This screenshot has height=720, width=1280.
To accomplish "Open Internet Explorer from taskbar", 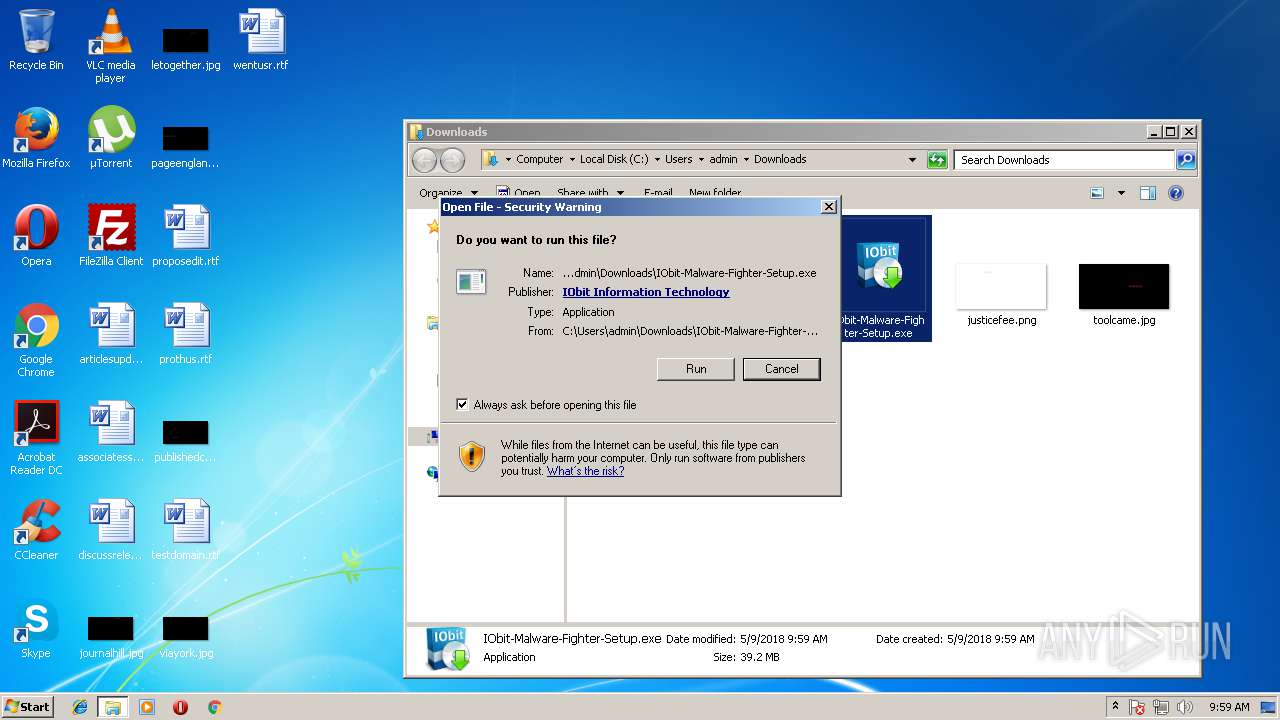I will coord(80,707).
